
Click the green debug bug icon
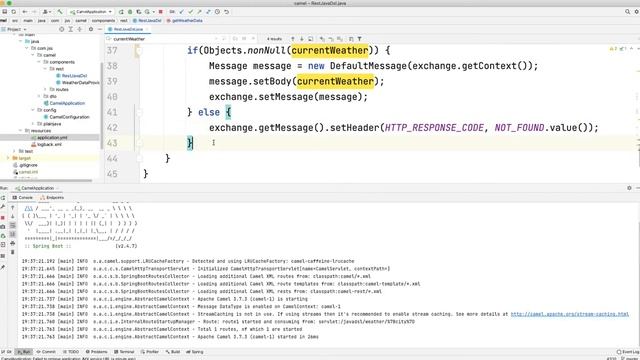(130, 12)
